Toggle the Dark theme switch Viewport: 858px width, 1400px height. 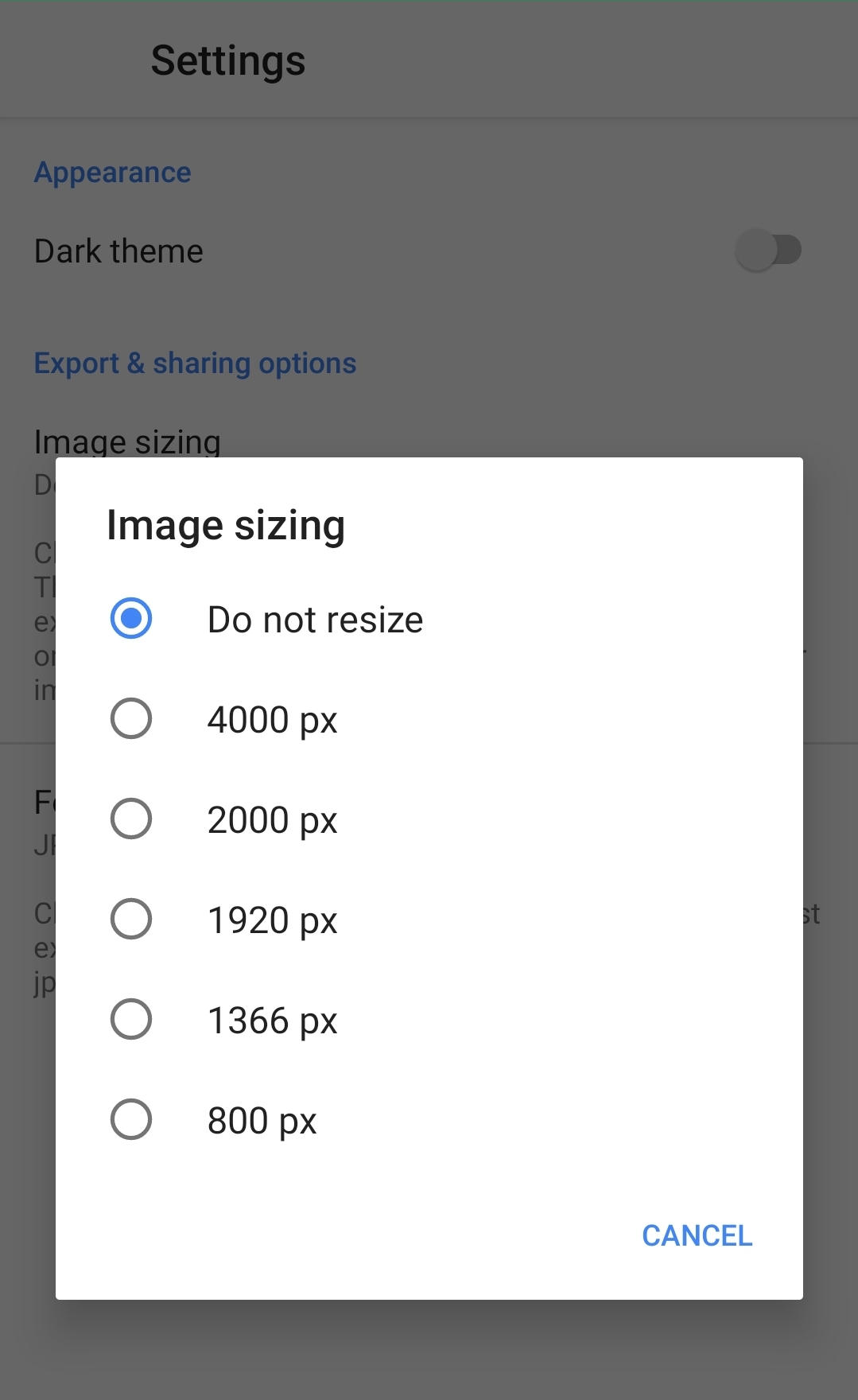click(x=767, y=251)
